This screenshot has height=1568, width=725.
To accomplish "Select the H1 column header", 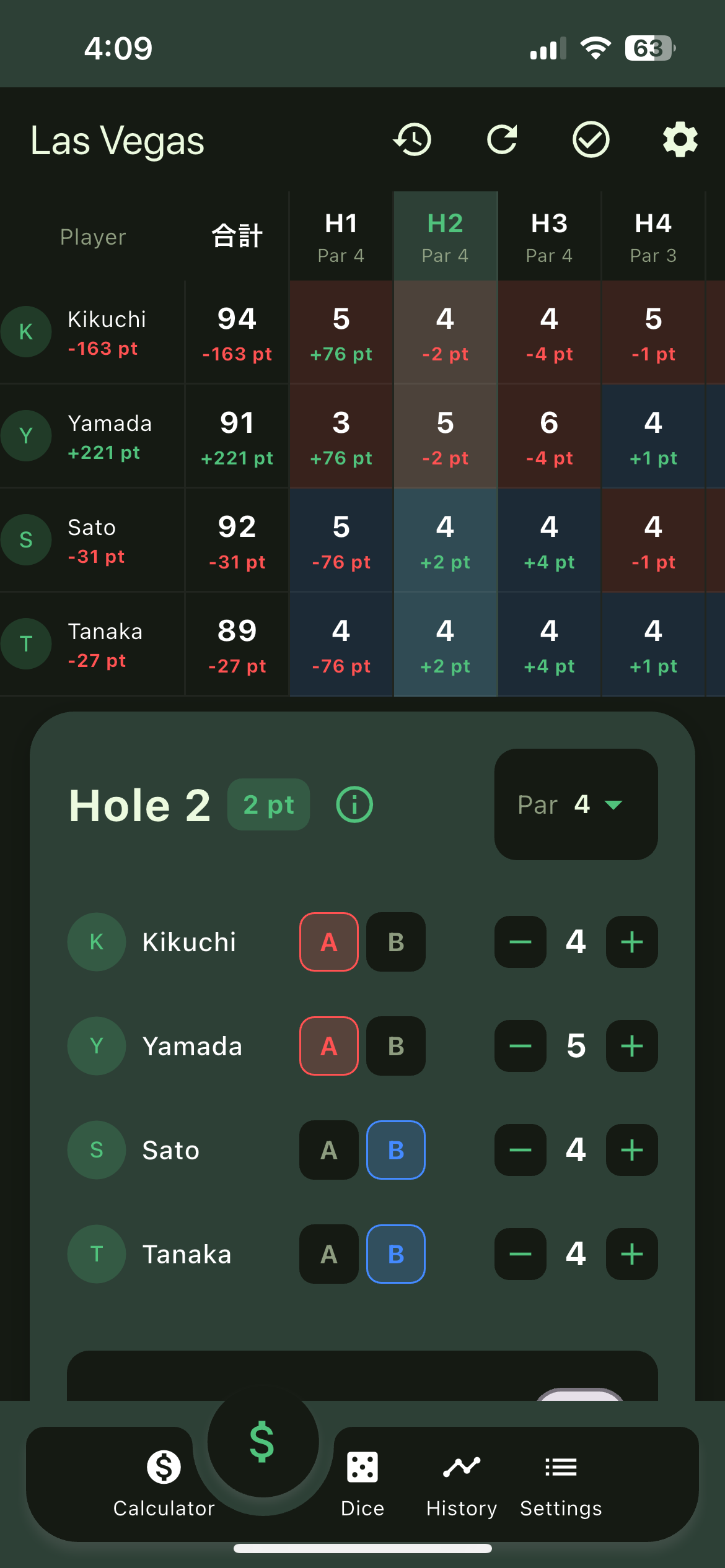I will tap(341, 237).
